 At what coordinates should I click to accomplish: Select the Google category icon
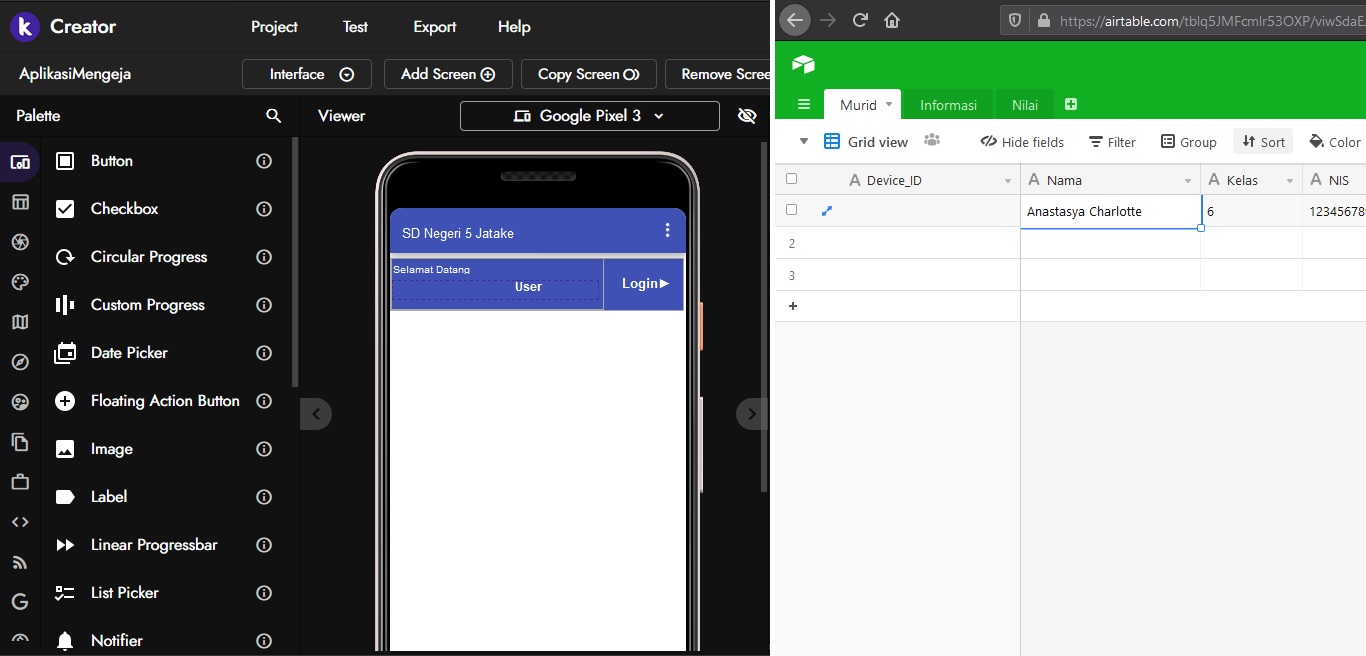tap(20, 602)
